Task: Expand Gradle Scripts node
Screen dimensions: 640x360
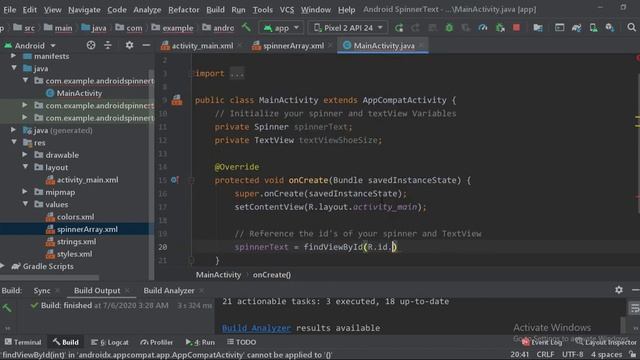Action: pyautogui.click(x=3, y=266)
